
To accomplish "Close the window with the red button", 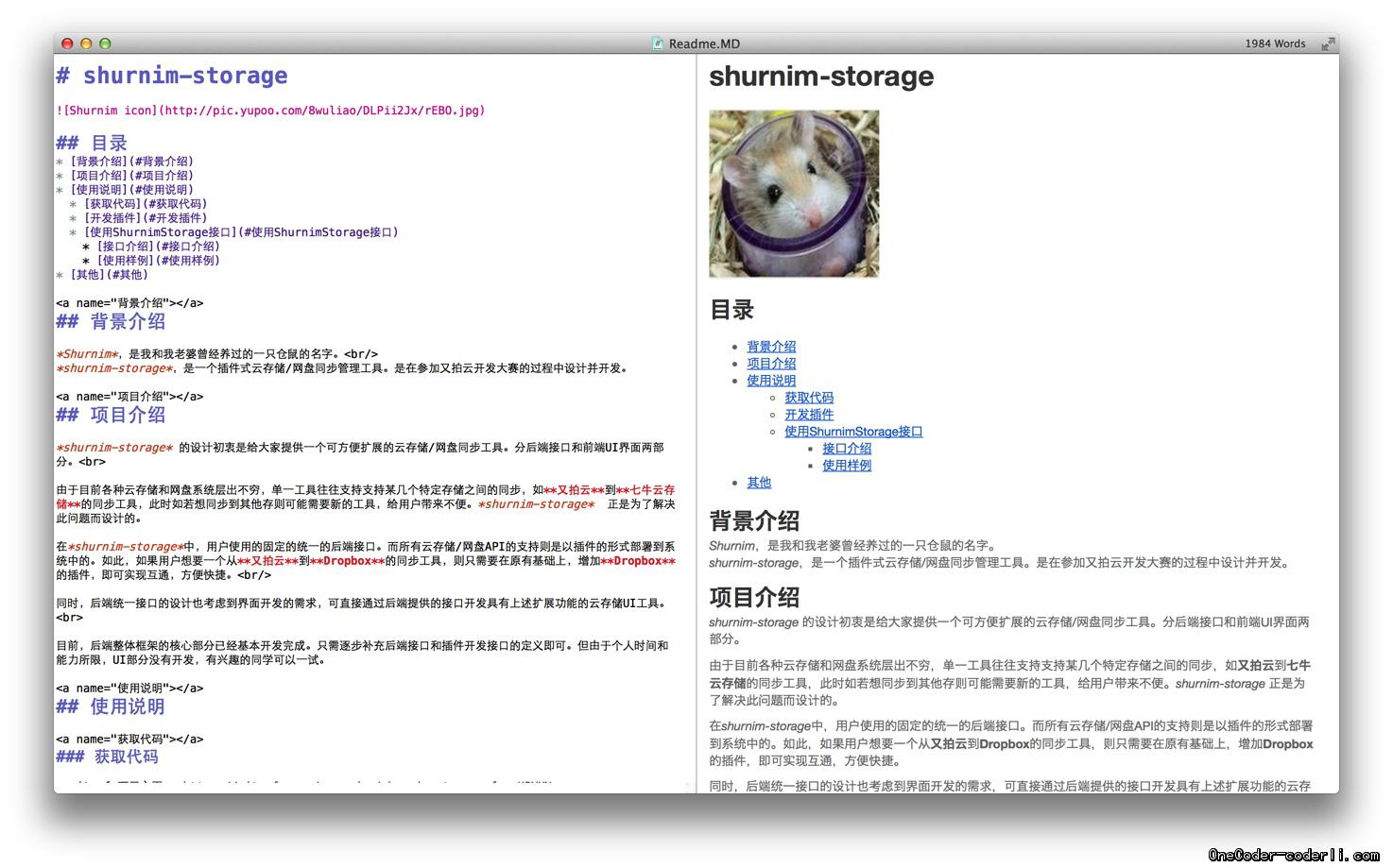I will point(67,43).
